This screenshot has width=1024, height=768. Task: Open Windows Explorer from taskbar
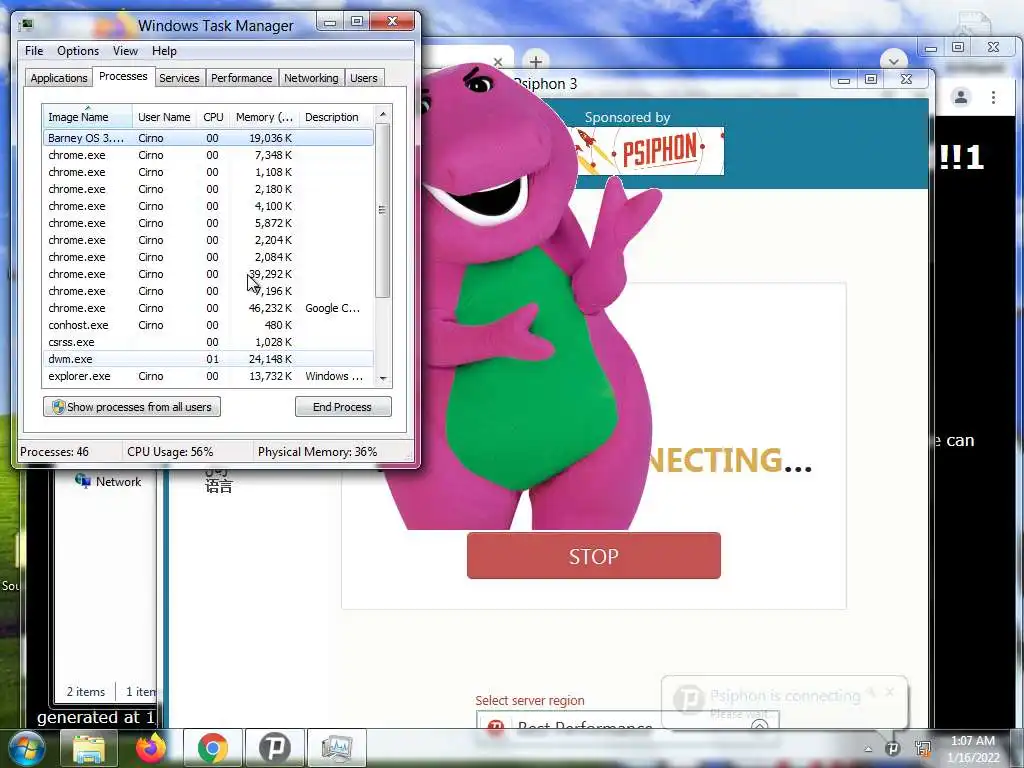89,748
